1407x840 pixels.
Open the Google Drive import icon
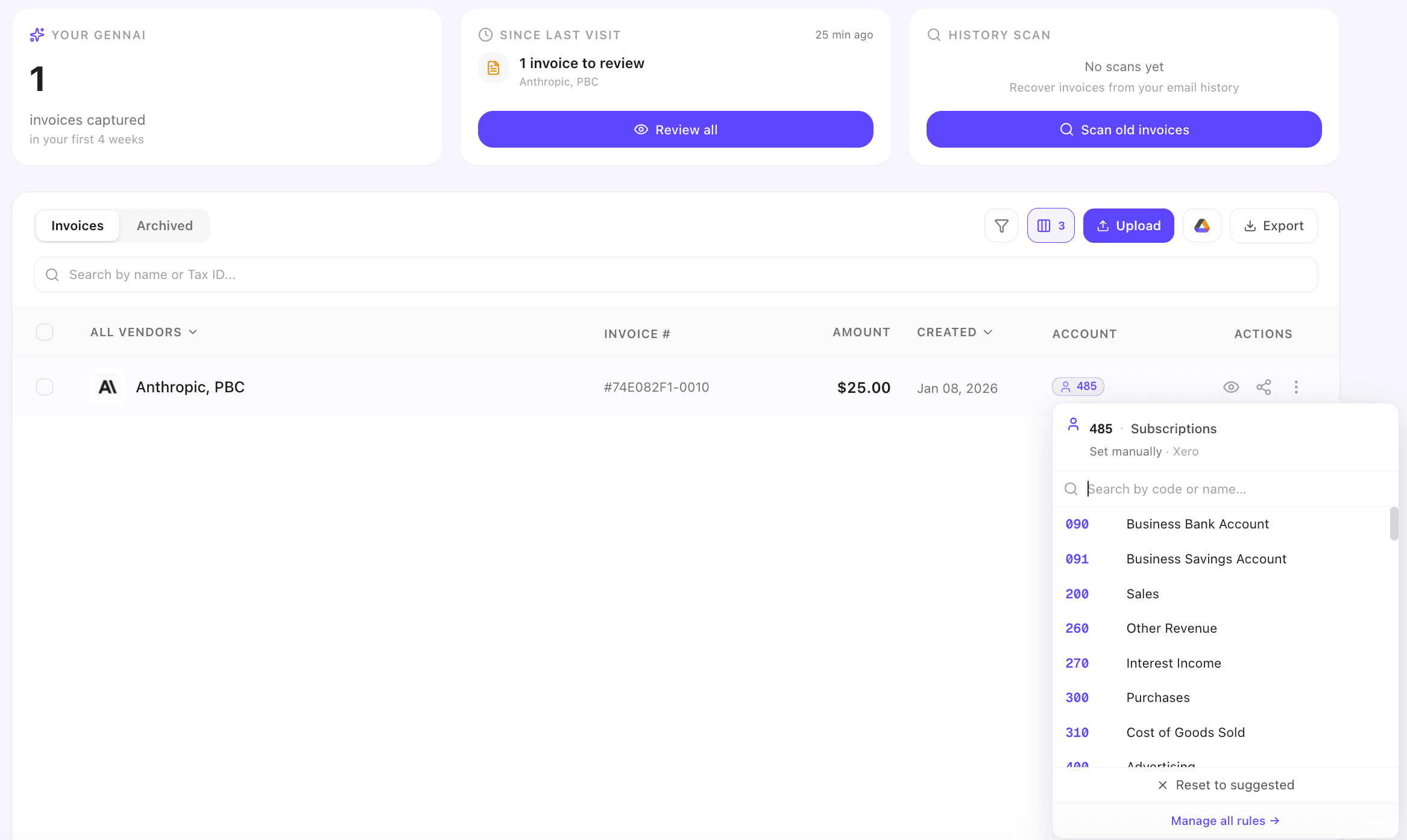(x=1202, y=226)
